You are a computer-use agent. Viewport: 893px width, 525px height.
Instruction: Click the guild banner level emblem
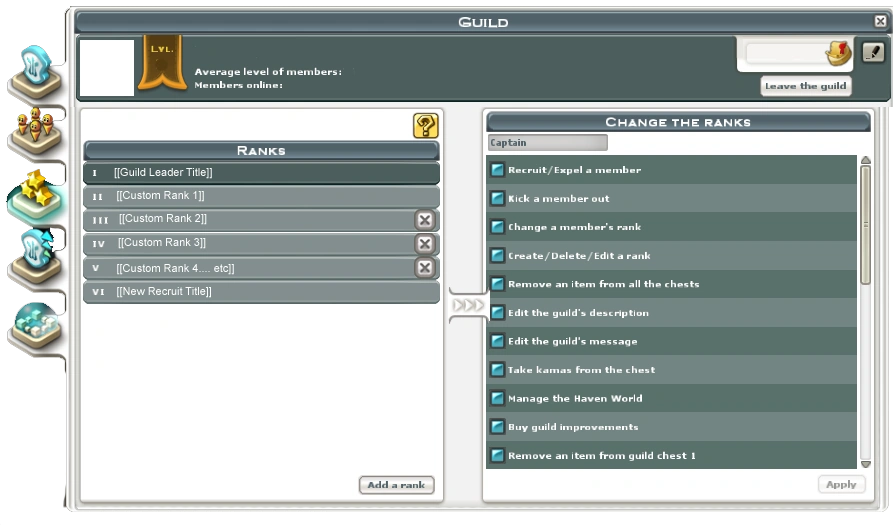pos(162,63)
